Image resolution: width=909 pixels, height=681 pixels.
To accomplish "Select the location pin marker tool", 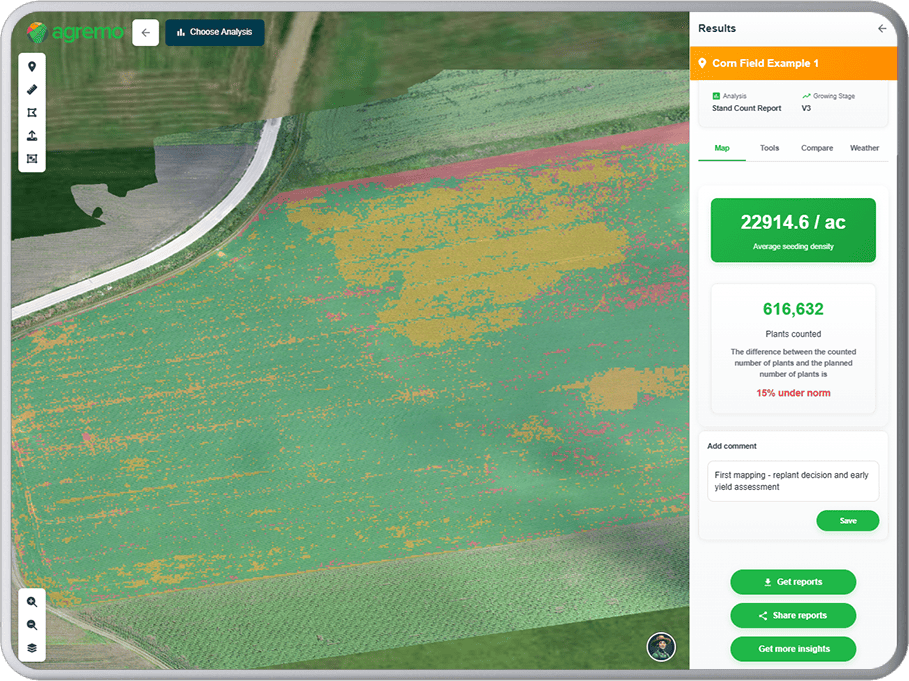I will (x=32, y=66).
